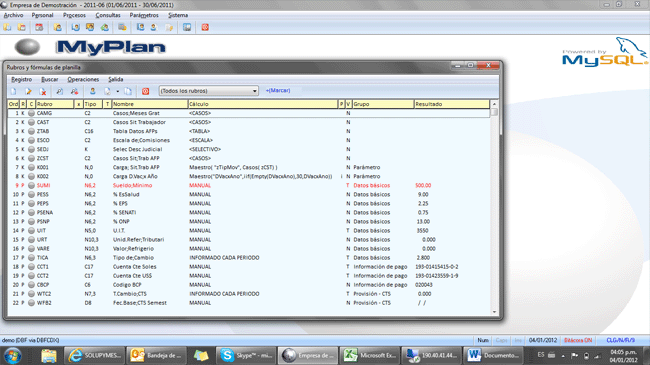Click the status circle icon of the SUMI row

31,185
